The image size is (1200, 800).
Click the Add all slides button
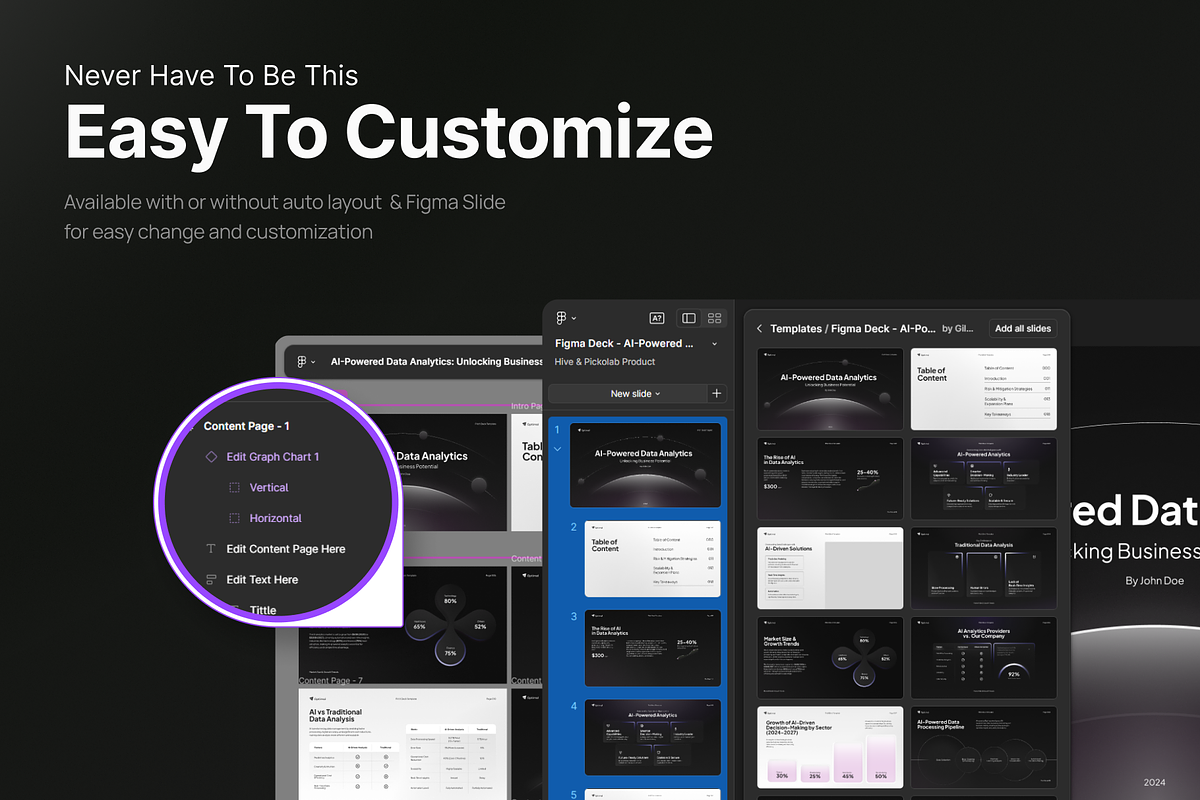click(1023, 328)
